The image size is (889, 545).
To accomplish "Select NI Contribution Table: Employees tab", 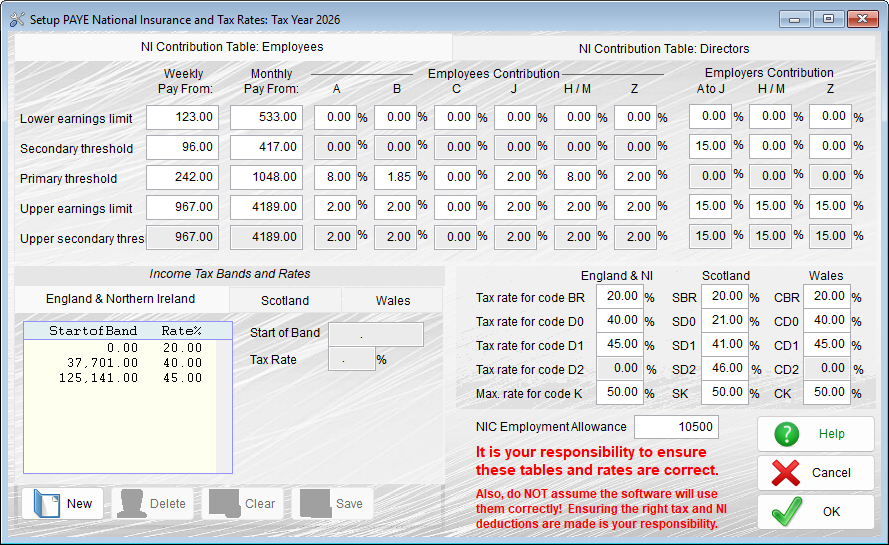I will tap(232, 47).
